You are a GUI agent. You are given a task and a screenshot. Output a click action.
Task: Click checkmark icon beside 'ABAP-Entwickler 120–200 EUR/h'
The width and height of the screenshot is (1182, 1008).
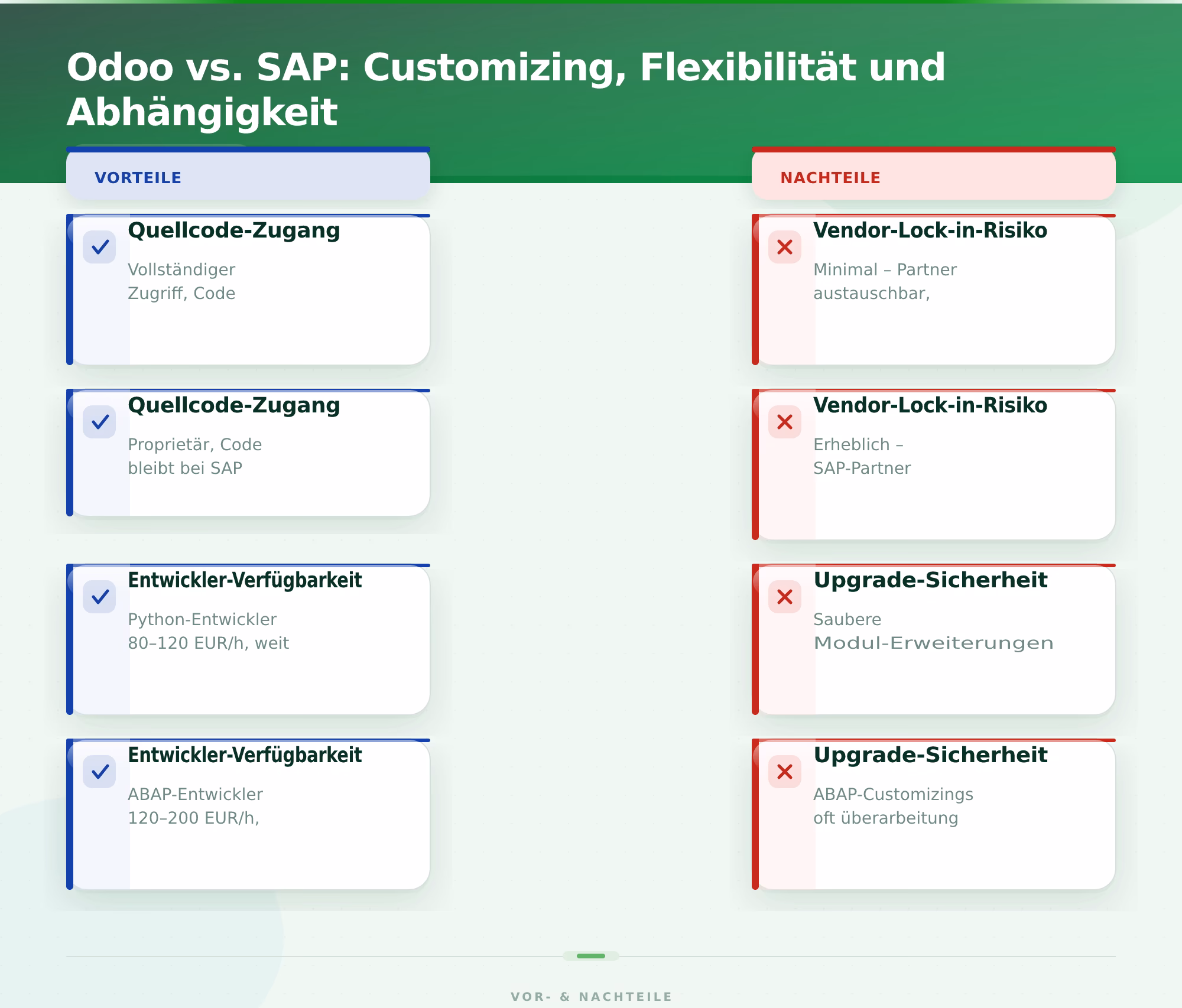click(99, 772)
